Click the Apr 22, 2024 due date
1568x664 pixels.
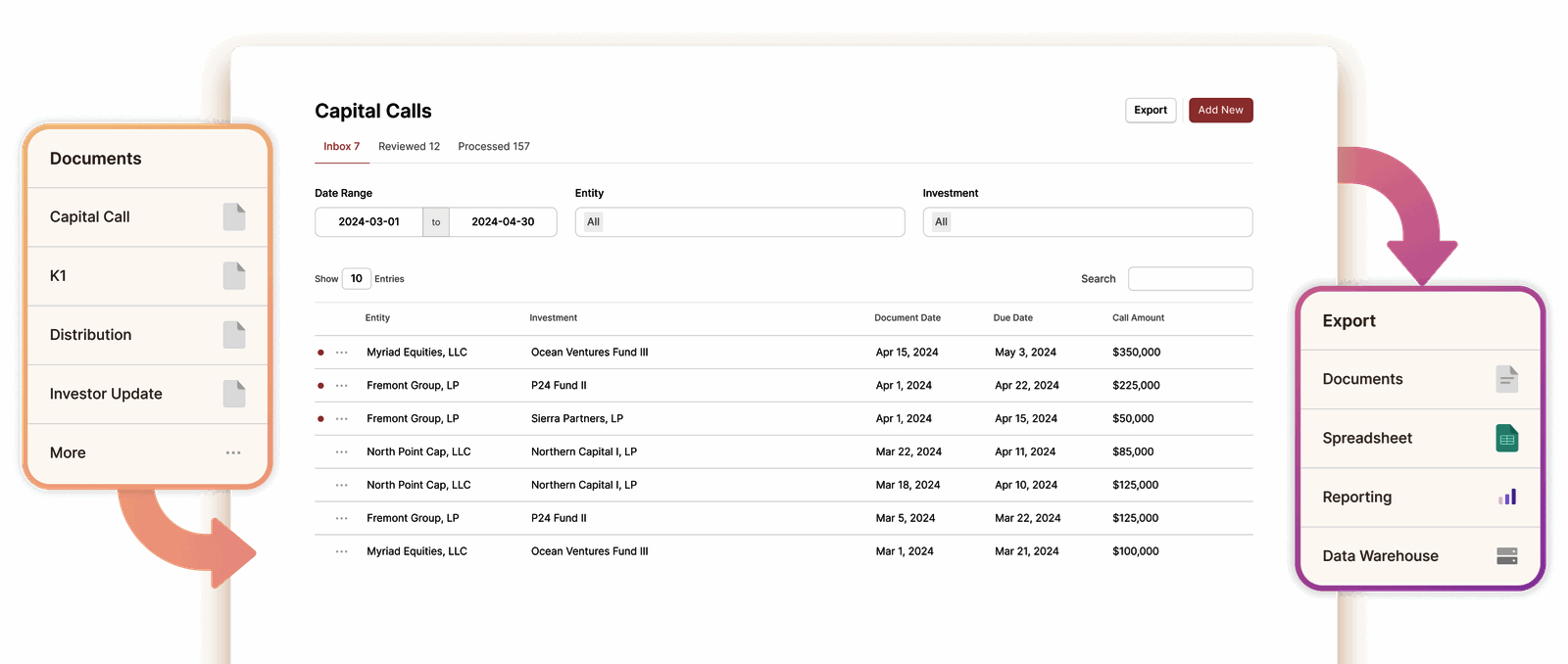click(1027, 386)
